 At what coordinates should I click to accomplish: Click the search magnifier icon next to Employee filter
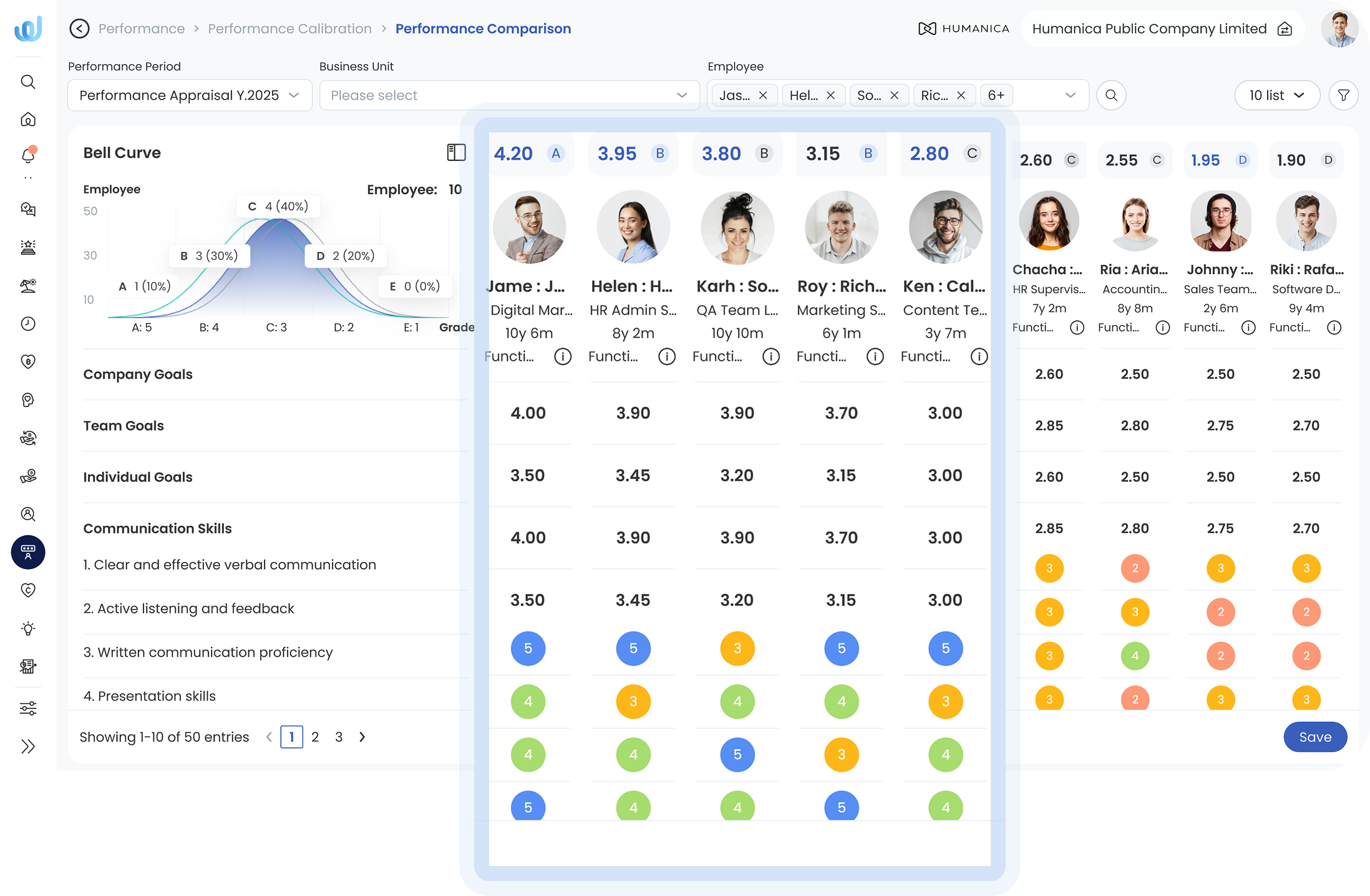point(1111,95)
